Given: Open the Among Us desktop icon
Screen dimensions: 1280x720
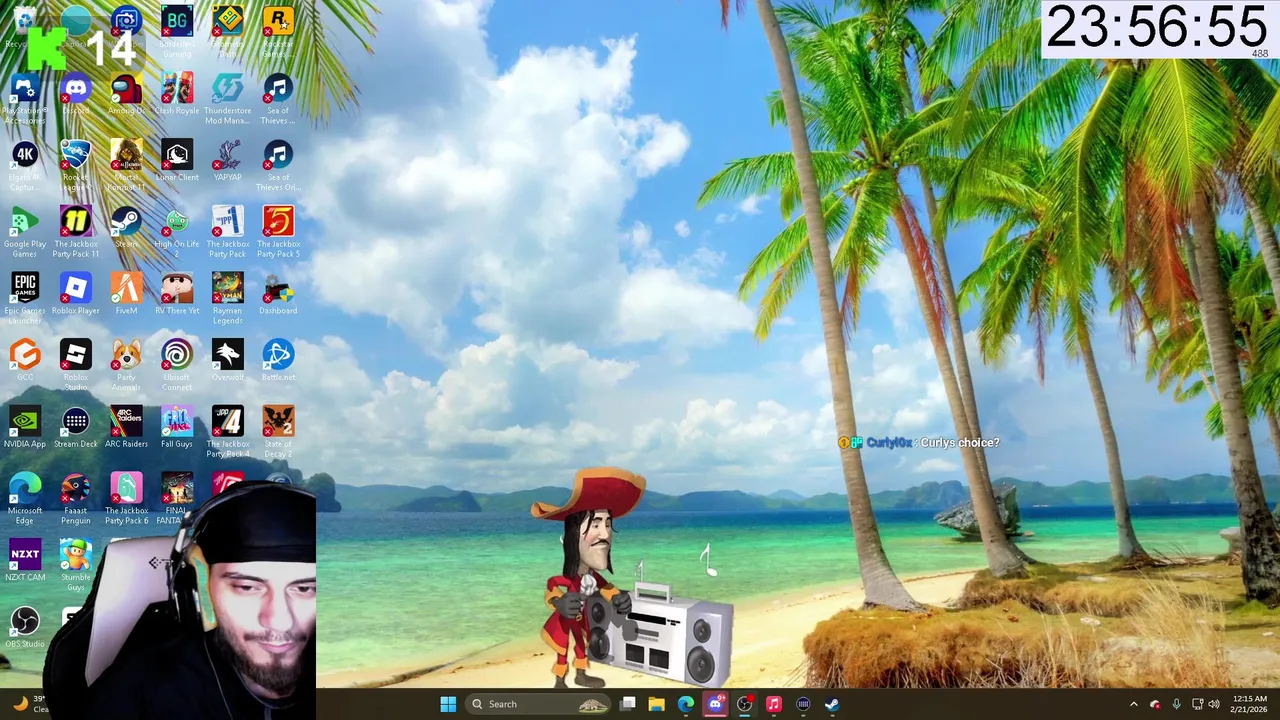Looking at the screenshot, I should click(x=126, y=95).
